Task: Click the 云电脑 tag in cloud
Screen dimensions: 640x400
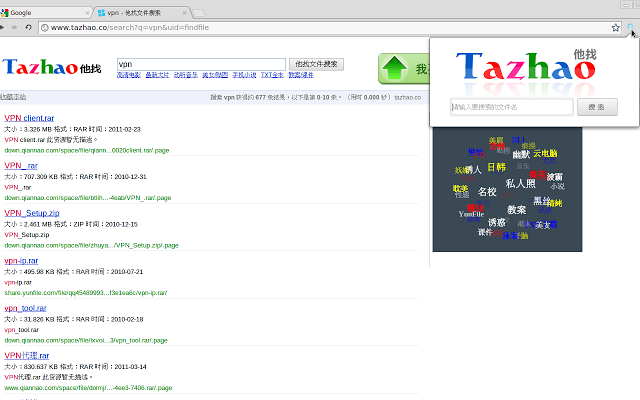Action: click(x=545, y=153)
